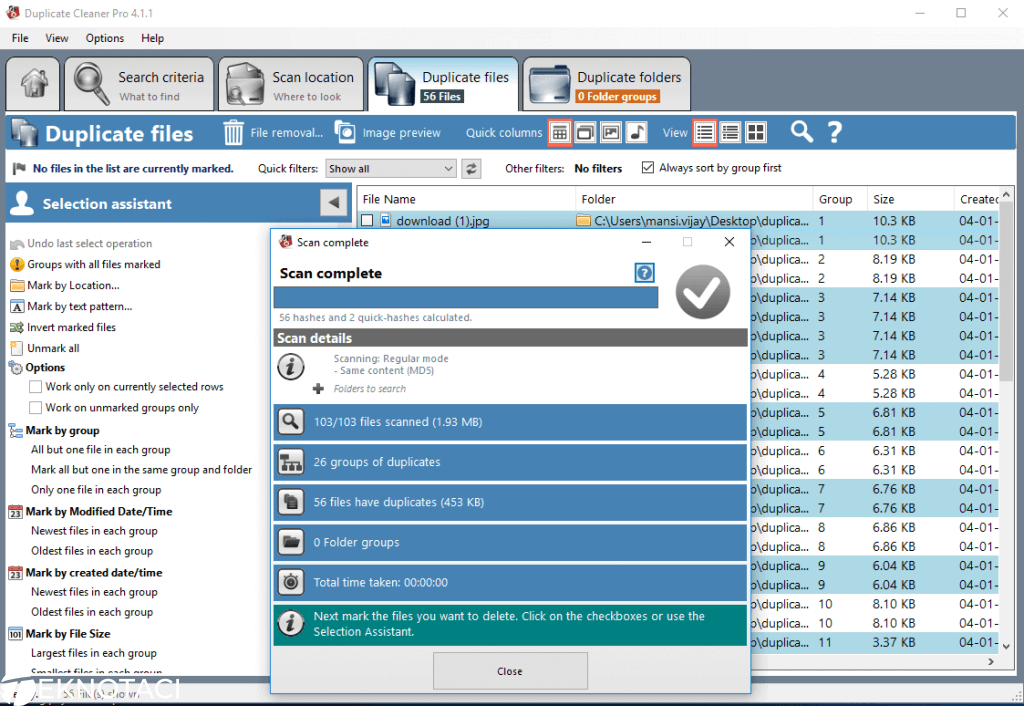Screen dimensions: 1024x706
Task: Sort by the Folder column header
Action: pyautogui.click(x=694, y=199)
